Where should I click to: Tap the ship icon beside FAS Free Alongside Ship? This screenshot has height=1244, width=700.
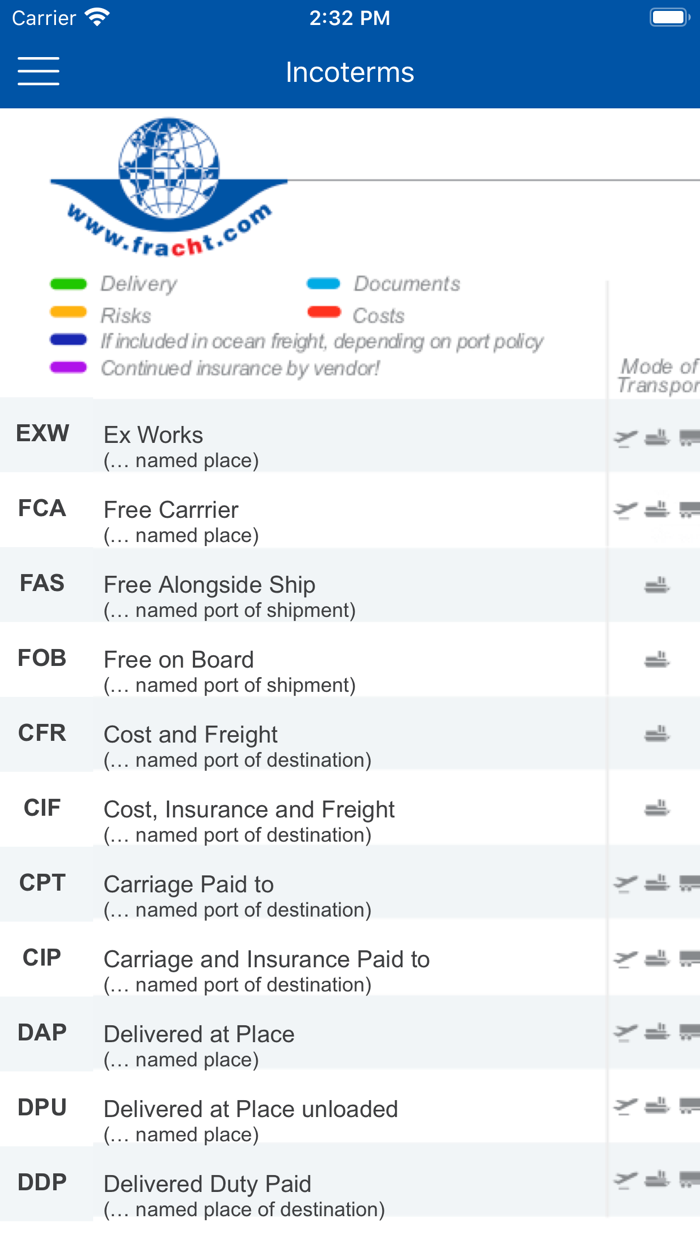click(x=657, y=586)
